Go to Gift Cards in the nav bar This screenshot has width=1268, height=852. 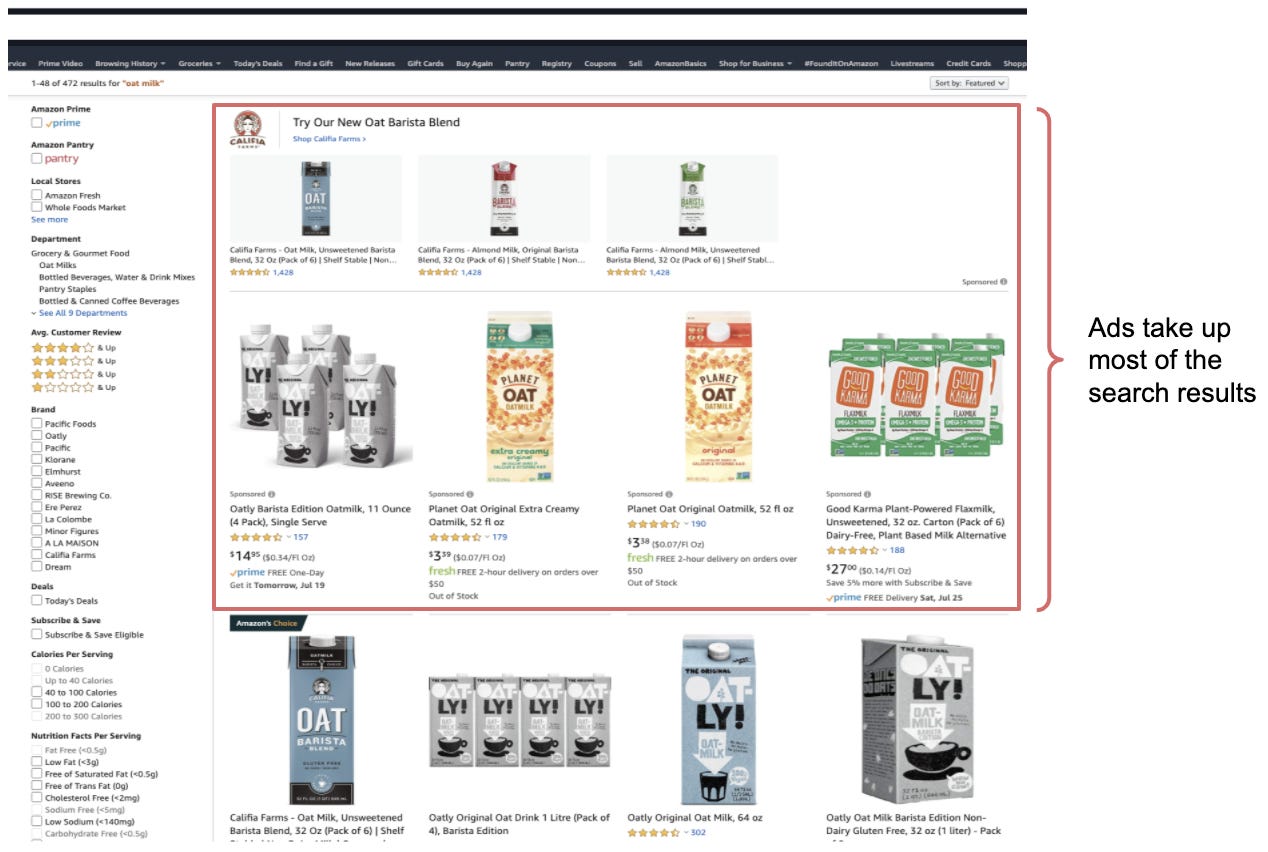[425, 63]
